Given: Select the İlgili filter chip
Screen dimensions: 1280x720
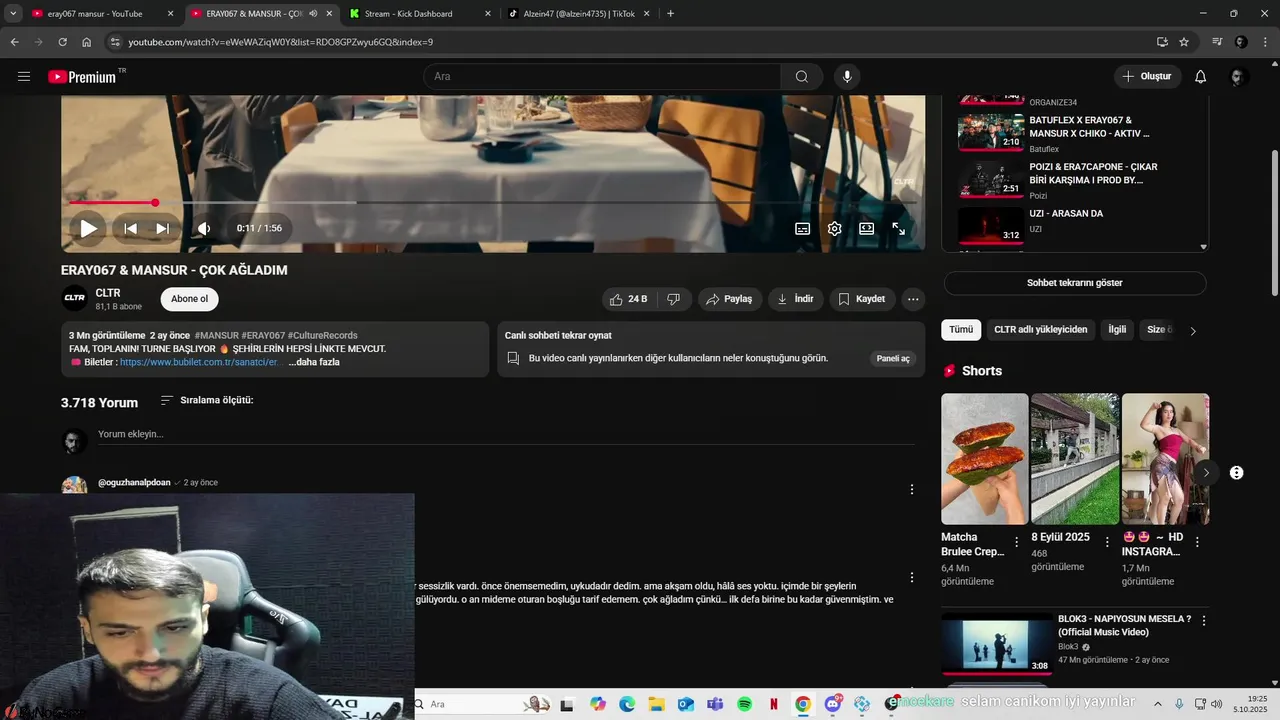Looking at the screenshot, I should click(1117, 329).
